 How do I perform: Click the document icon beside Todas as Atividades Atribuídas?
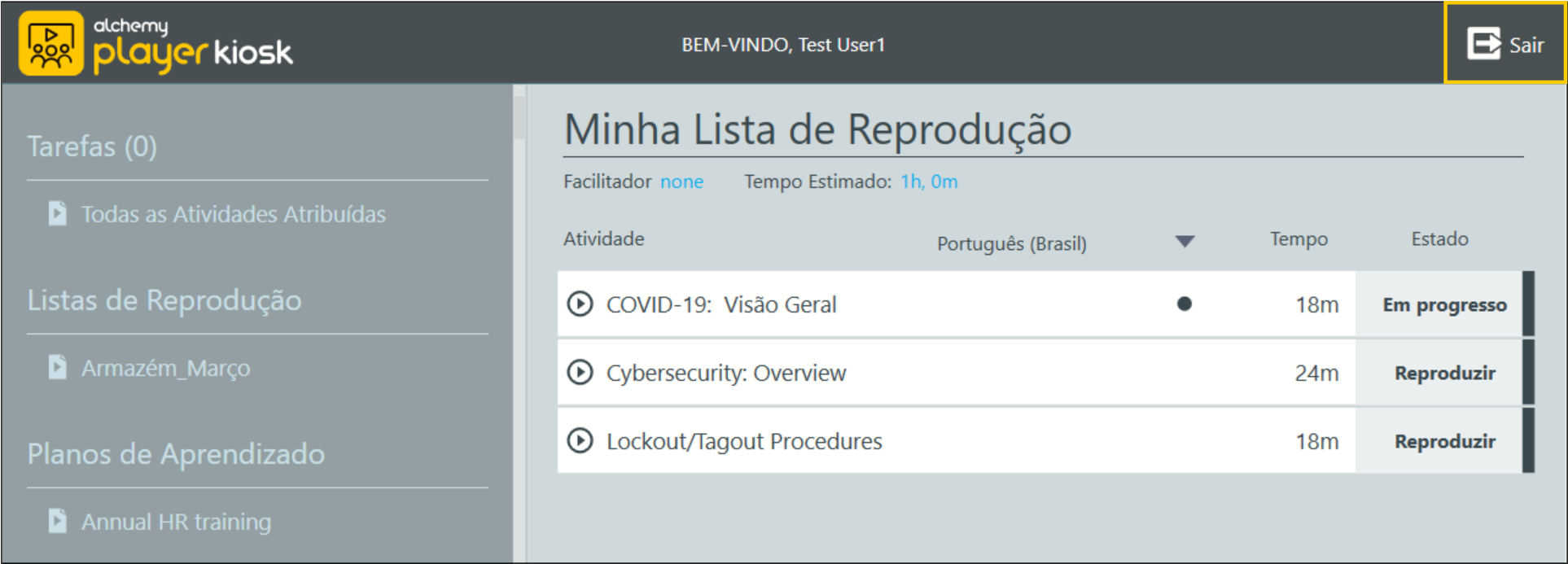56,214
